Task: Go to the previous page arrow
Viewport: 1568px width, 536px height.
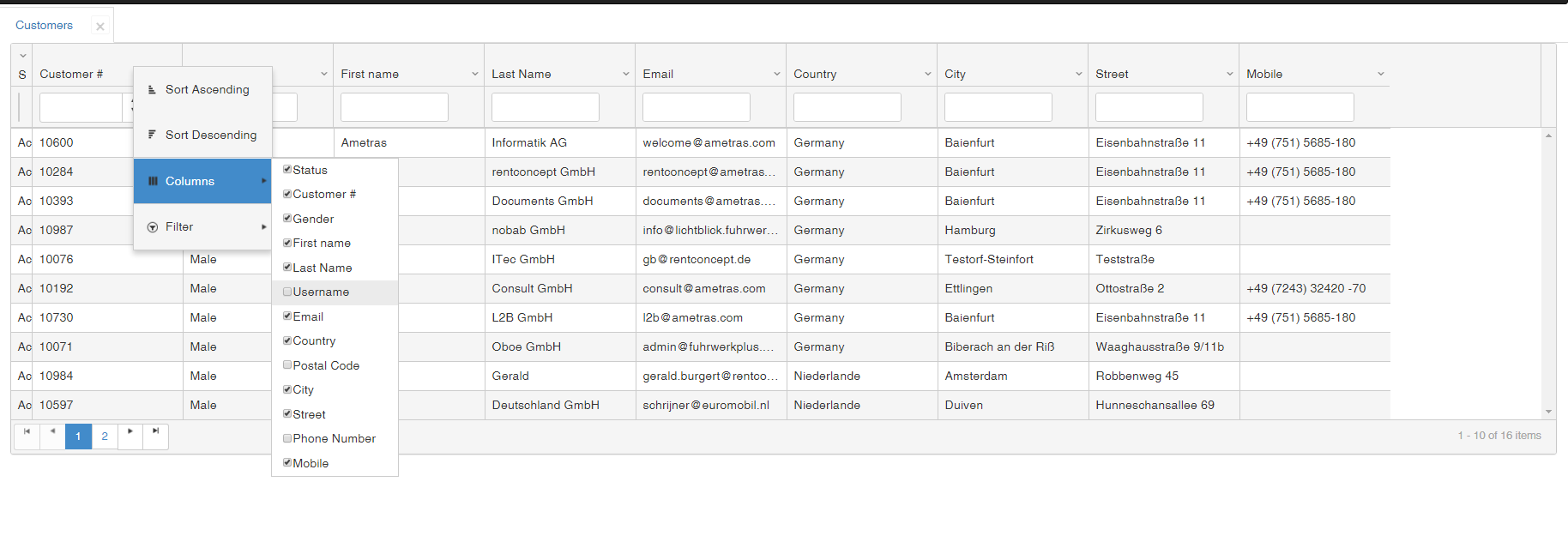Action: [52, 431]
